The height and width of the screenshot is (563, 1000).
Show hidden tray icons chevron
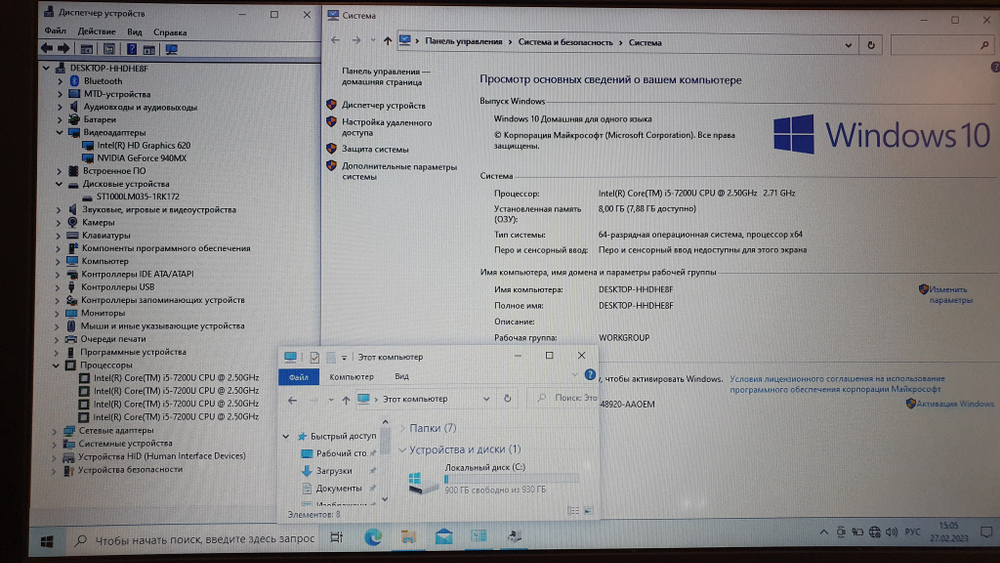824,532
